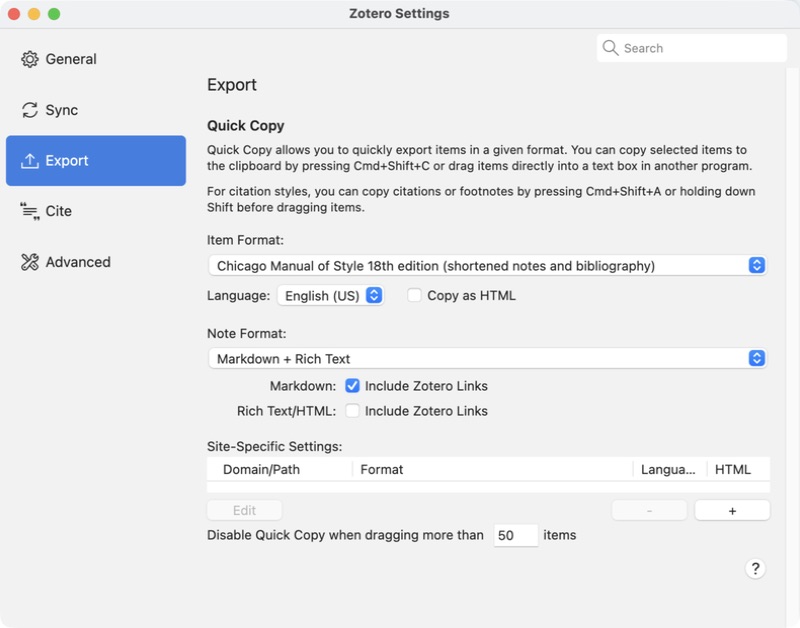The height and width of the screenshot is (628, 800).
Task: Click the Site-Specific Settings label
Action: (x=274, y=446)
